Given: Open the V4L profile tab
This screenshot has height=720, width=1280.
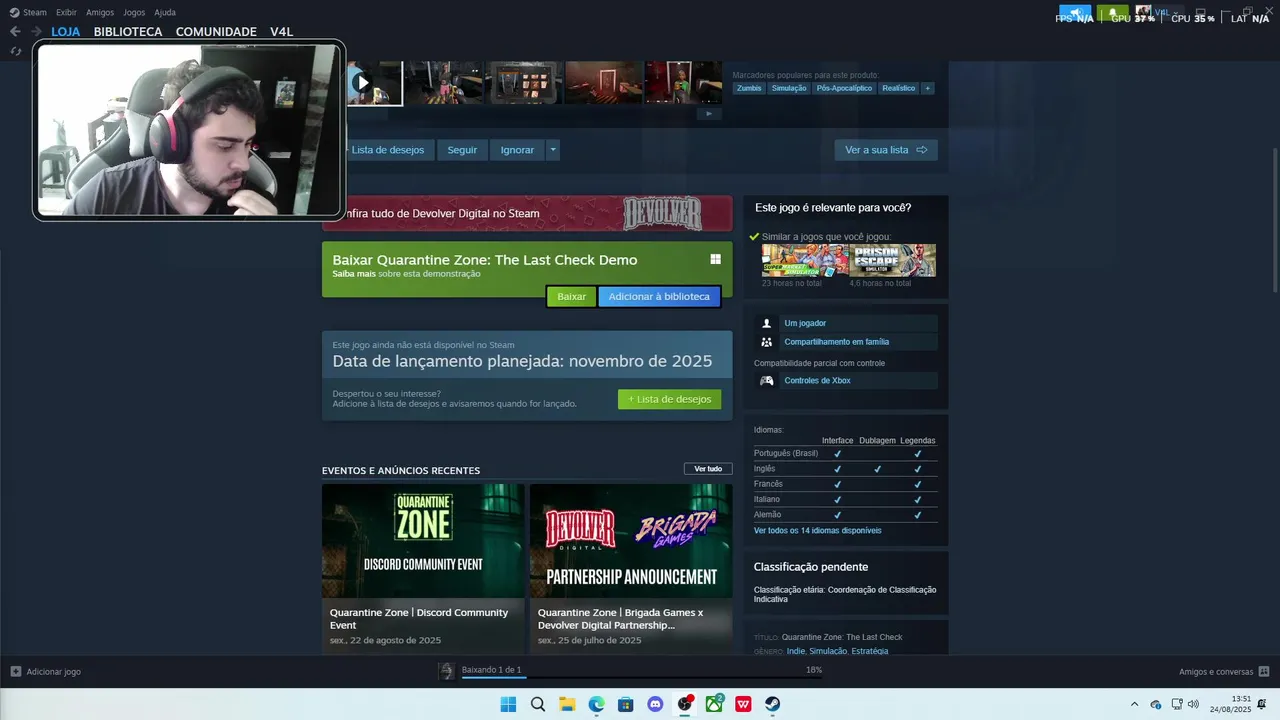Looking at the screenshot, I should pyautogui.click(x=281, y=32).
